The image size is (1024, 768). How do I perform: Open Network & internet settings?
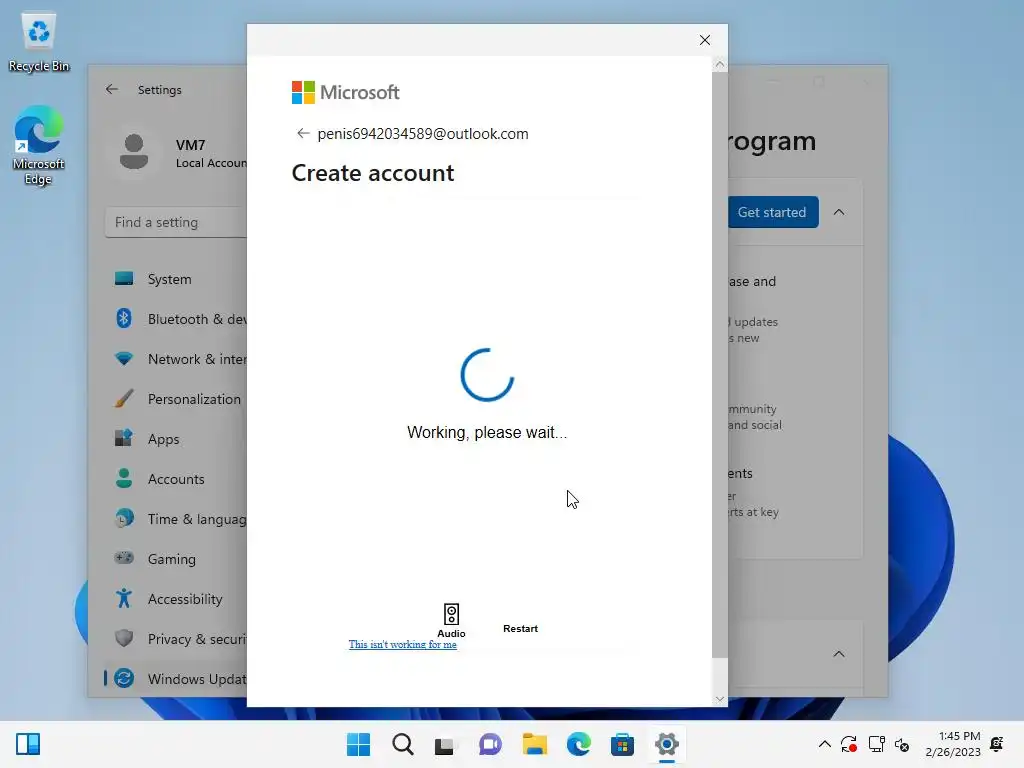coord(176,359)
